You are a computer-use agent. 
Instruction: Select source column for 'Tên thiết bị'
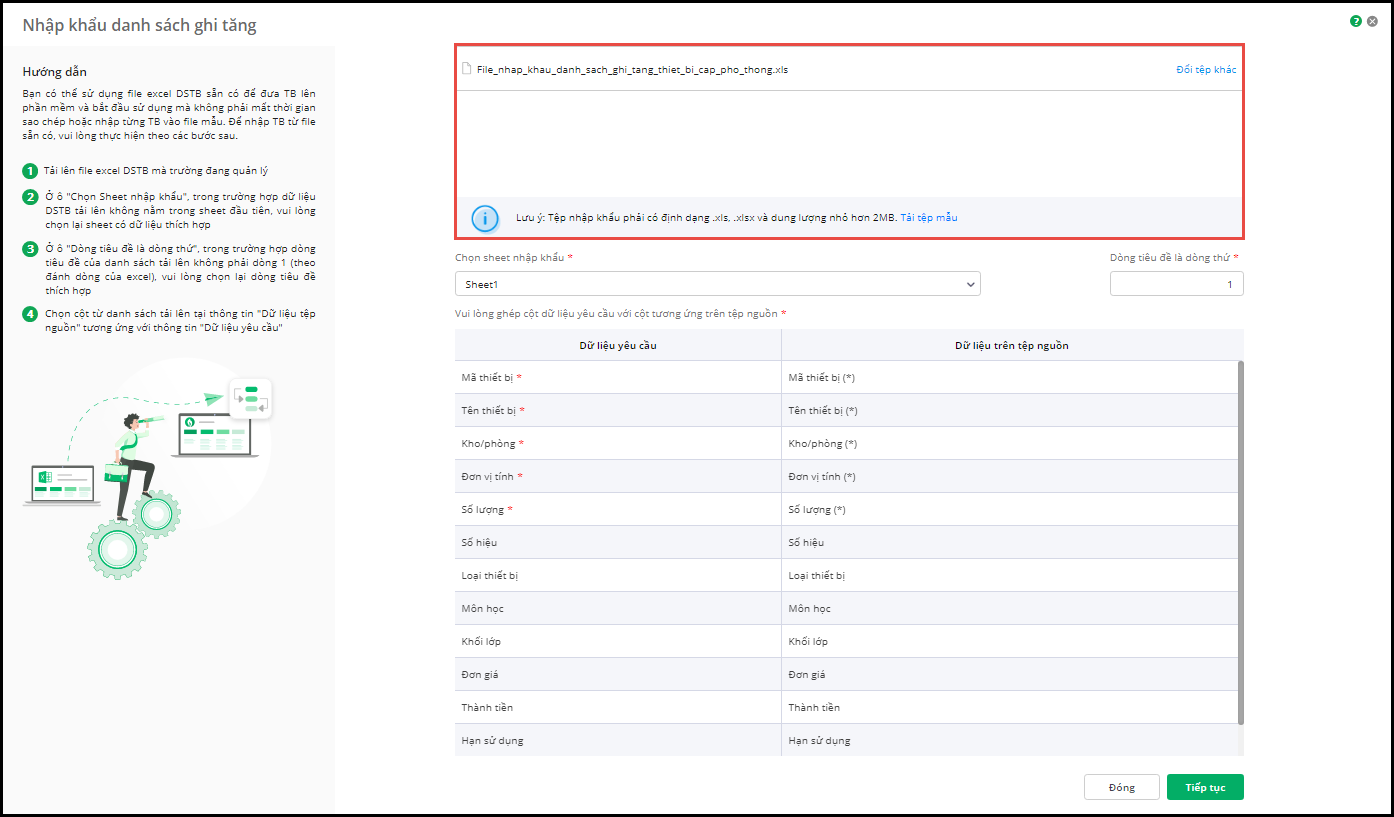pyautogui.click(x=1008, y=411)
